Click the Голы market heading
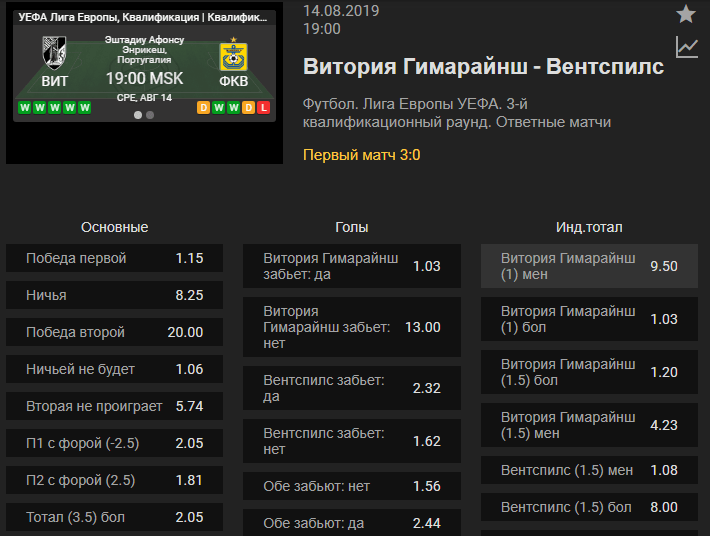This screenshot has height=536, width=710. (352, 227)
